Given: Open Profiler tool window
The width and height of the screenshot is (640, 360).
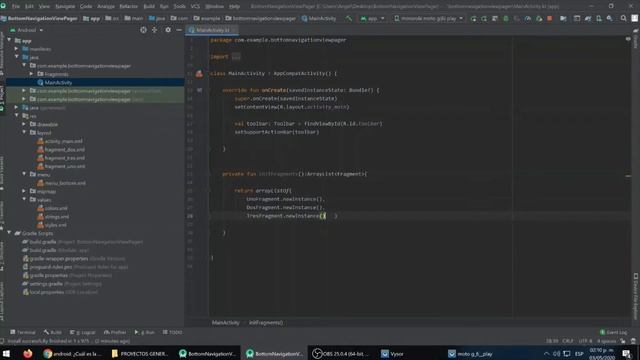Looking at the screenshot, I should [x=115, y=332].
